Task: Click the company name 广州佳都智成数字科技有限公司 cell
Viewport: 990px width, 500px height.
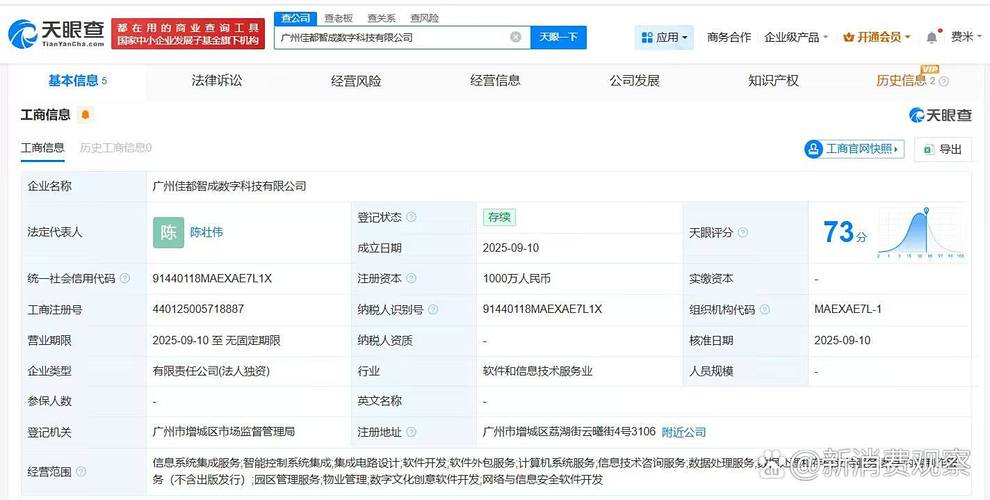Action: pyautogui.click(x=229, y=186)
